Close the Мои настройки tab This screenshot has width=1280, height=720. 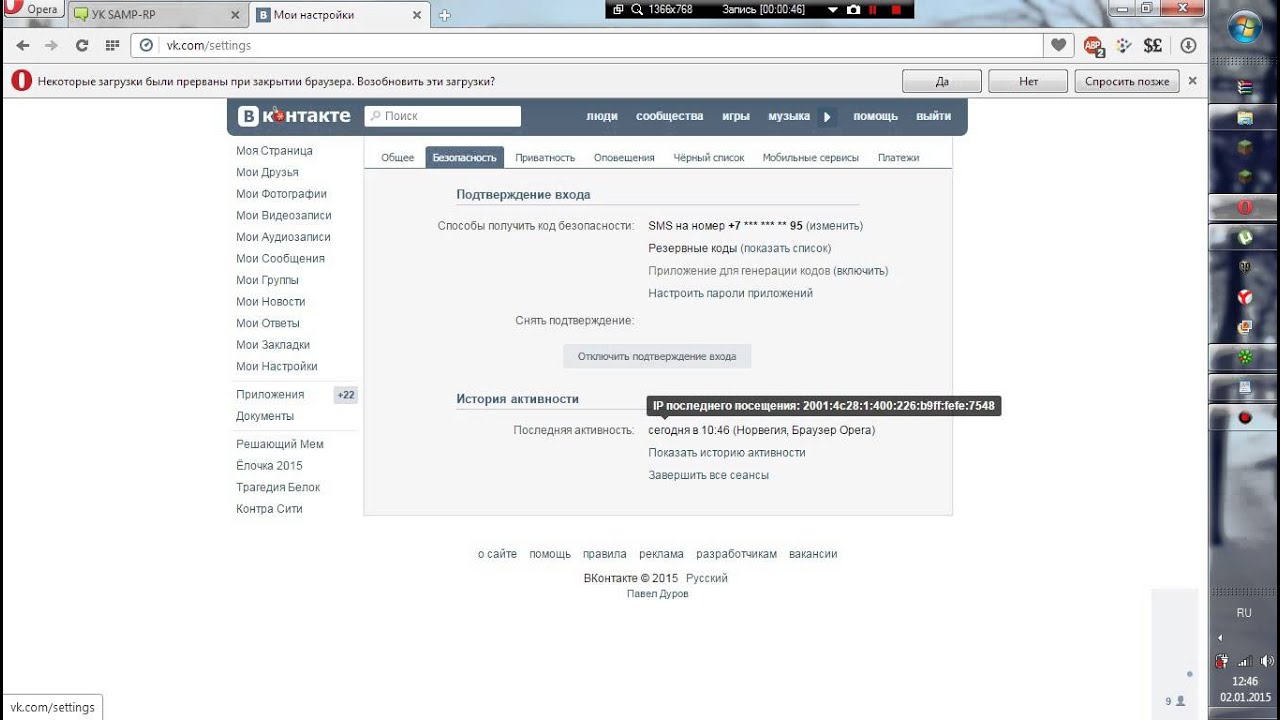419,15
